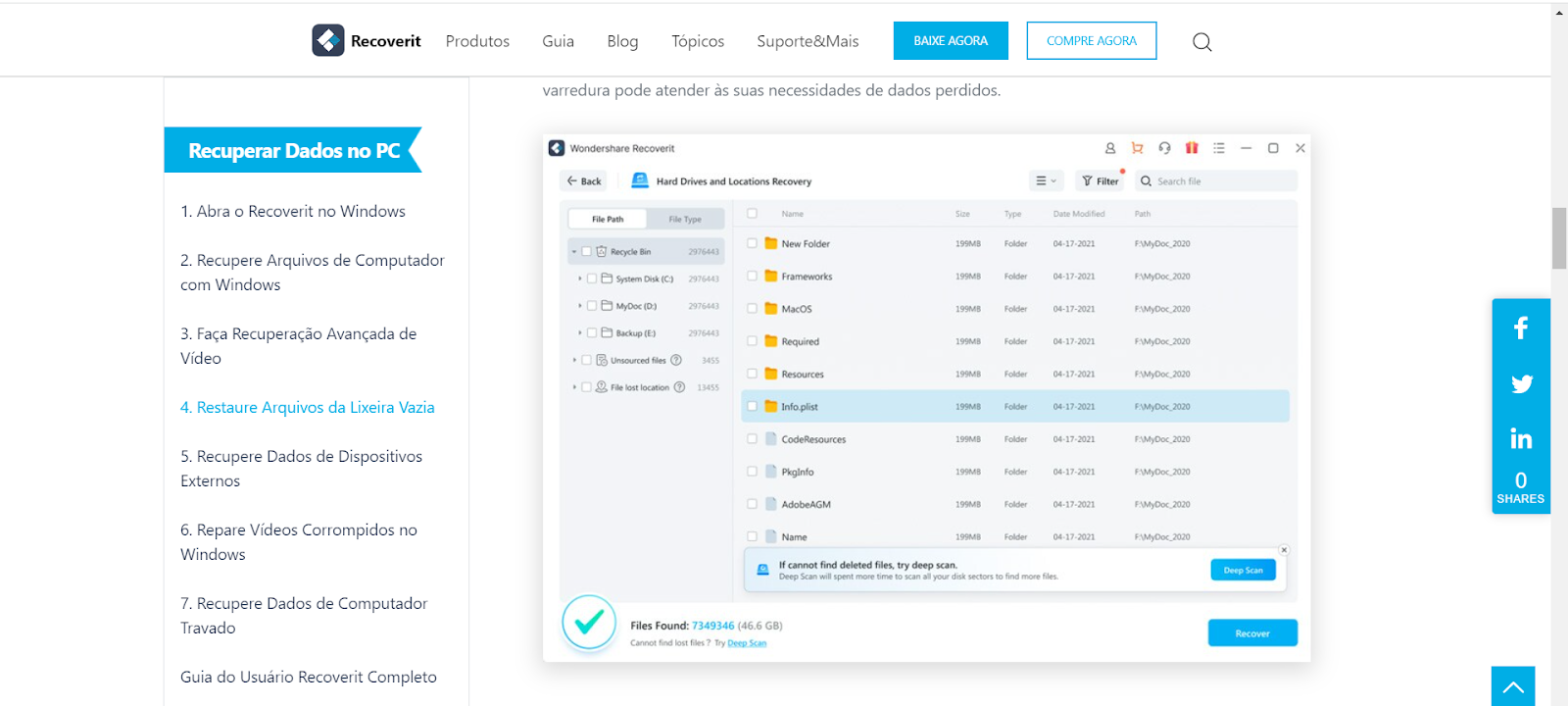Click the headset support icon in Recoverit
Viewport: 1568px width, 706px height.
pos(1164,148)
